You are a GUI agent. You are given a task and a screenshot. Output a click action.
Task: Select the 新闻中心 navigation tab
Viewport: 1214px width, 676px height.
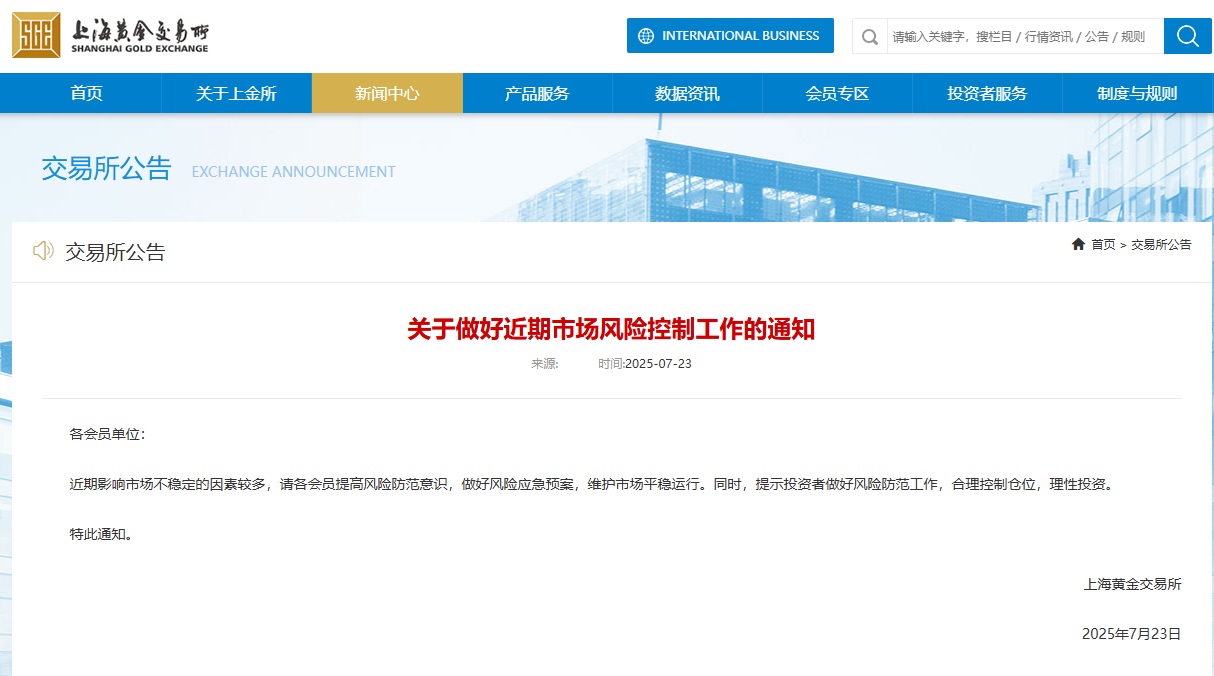point(387,94)
